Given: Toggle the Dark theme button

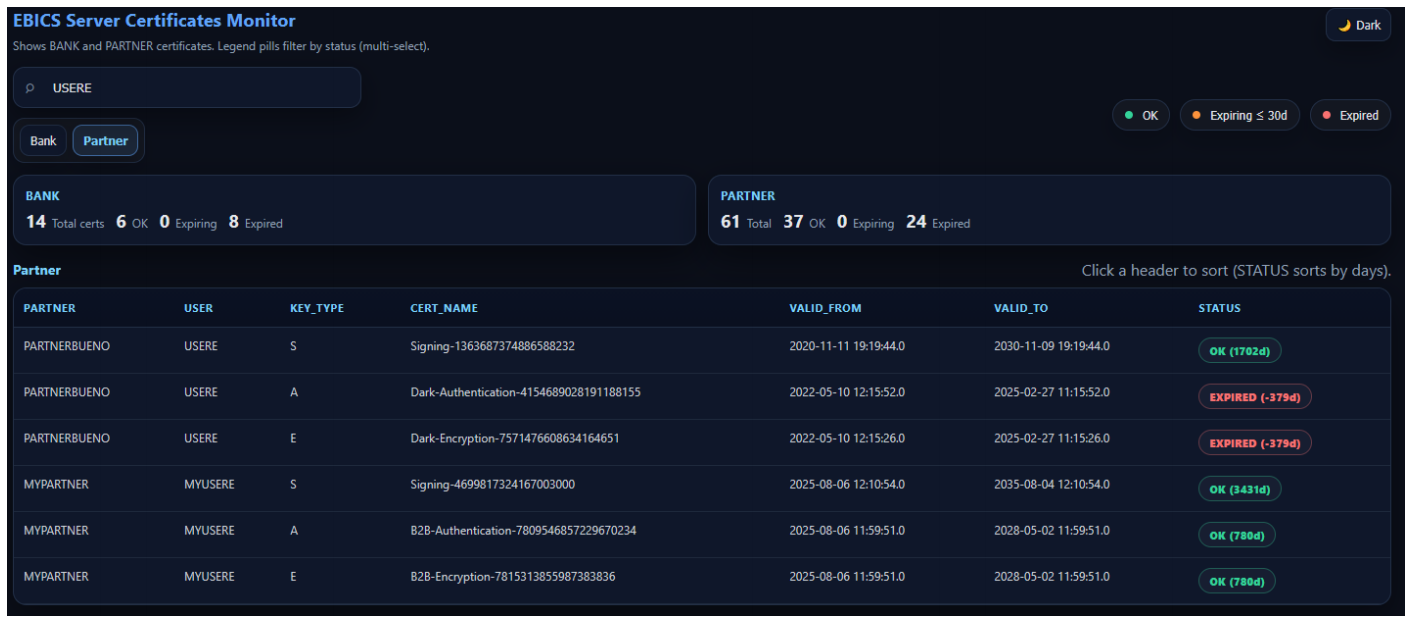Looking at the screenshot, I should point(1358,25).
